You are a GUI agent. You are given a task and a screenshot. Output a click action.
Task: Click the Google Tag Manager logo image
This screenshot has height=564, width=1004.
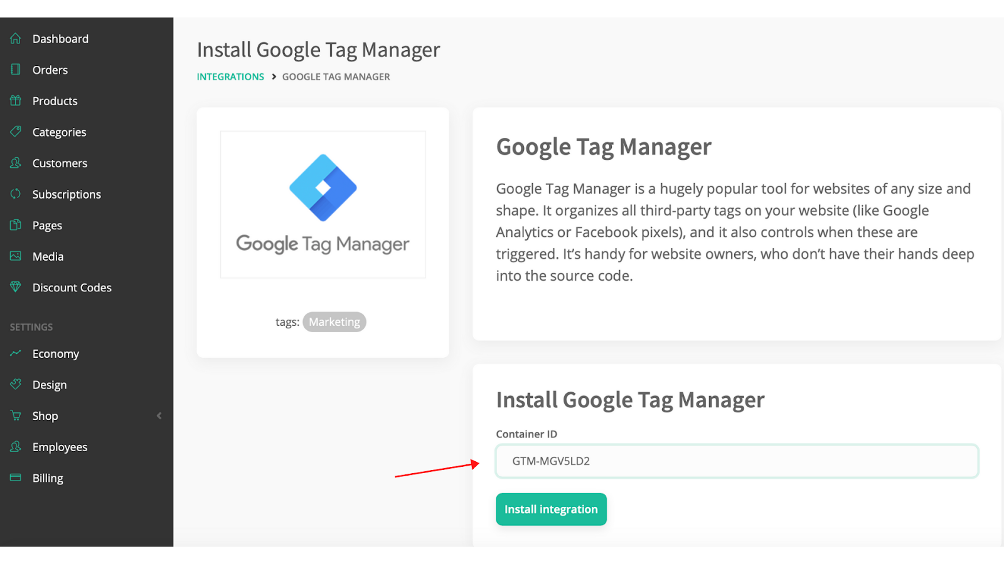click(323, 205)
